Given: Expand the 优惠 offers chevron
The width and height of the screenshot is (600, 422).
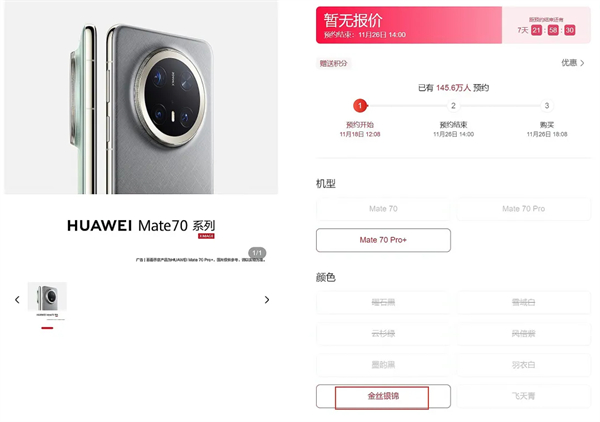Looking at the screenshot, I should pos(573,63).
